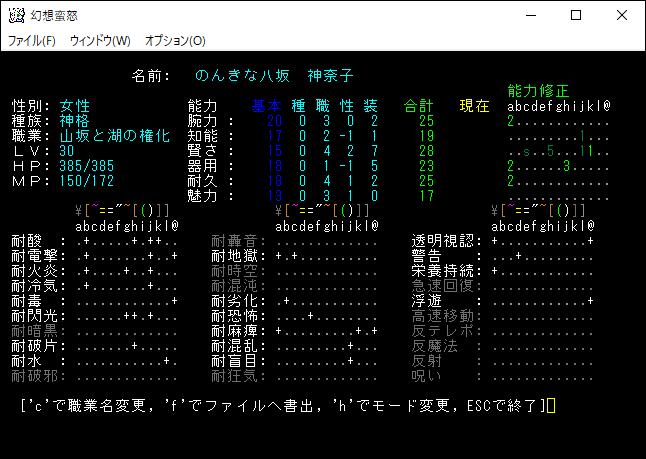The image size is (646, 459).
Task: Click the HP value 385/385
Action: click(87, 166)
